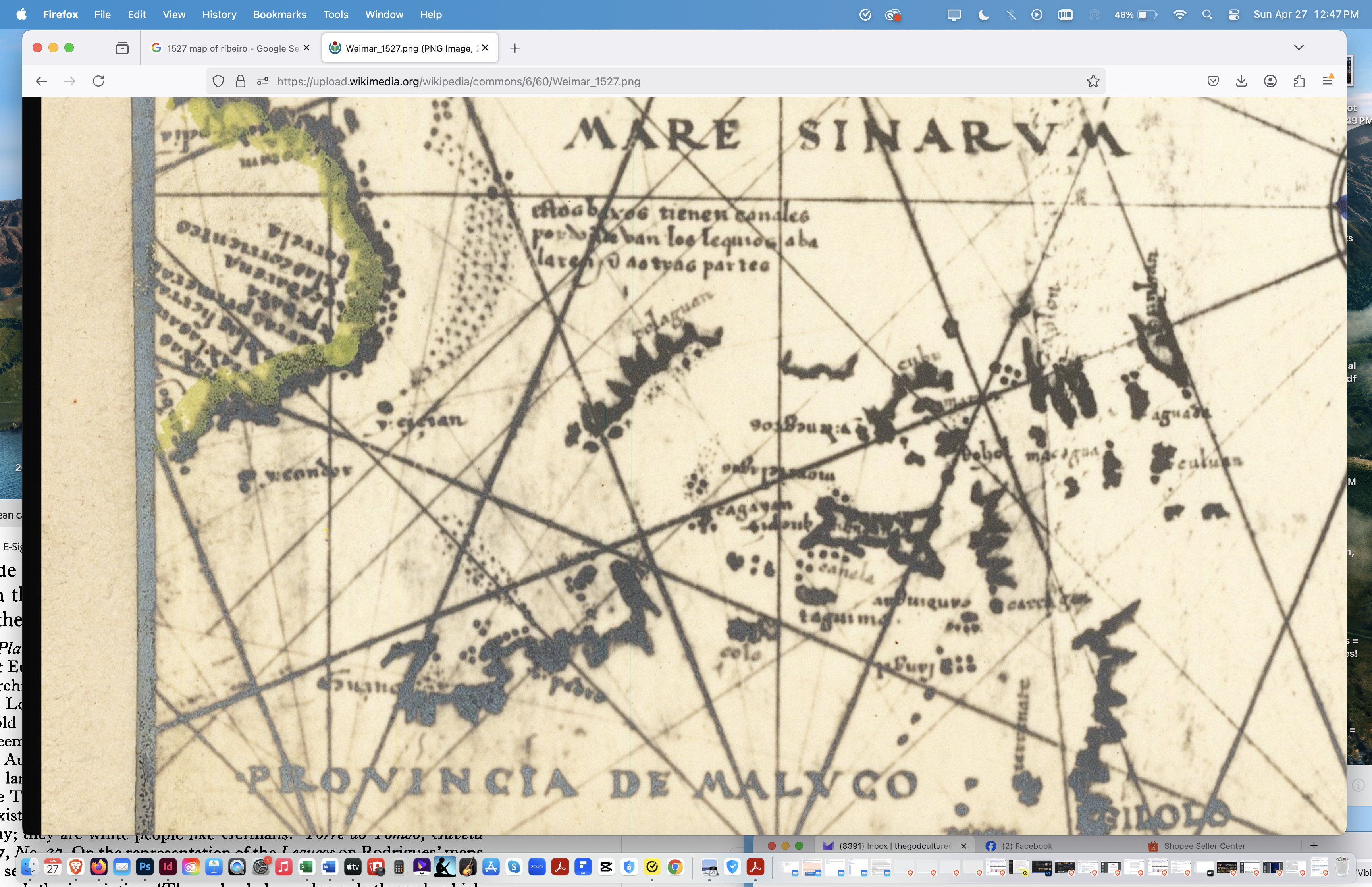The height and width of the screenshot is (887, 1372).
Task: Open the Firefox application menu in menu bar
Action: pos(60,14)
